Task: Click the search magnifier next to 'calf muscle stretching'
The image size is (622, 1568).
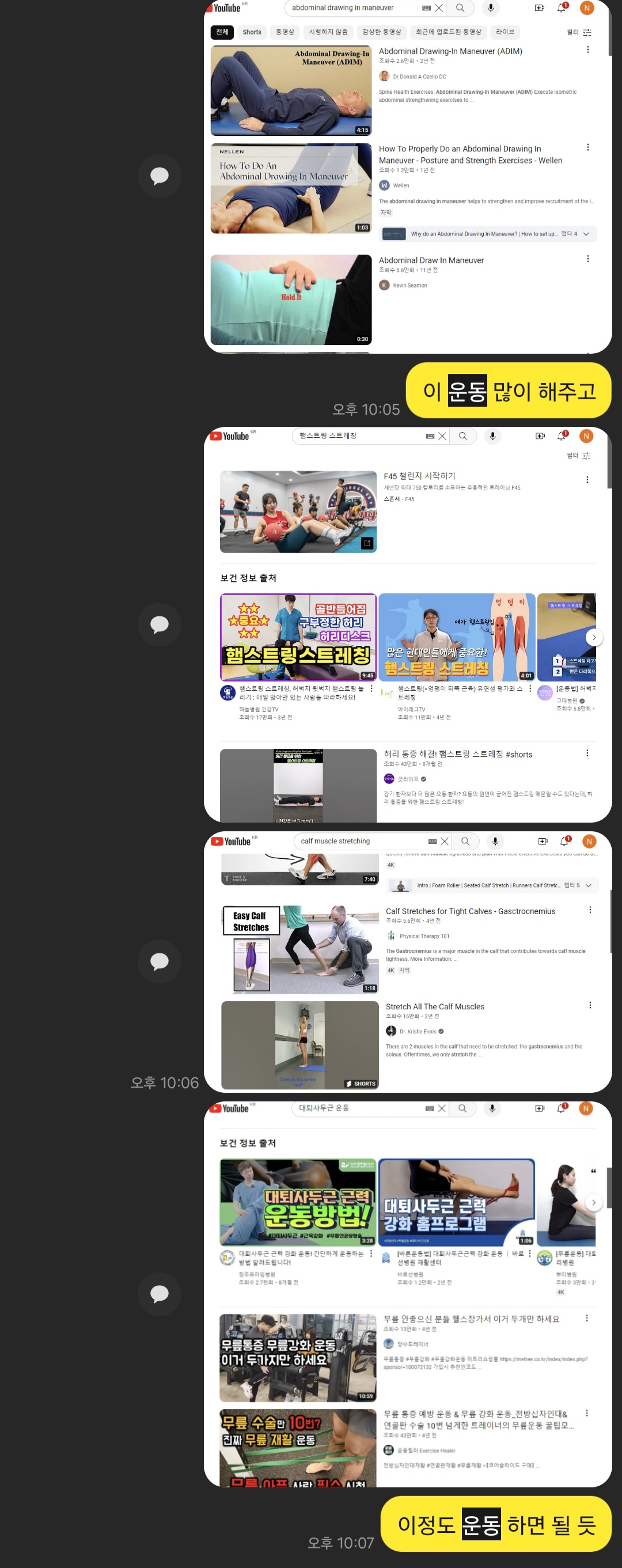Action: [x=465, y=841]
